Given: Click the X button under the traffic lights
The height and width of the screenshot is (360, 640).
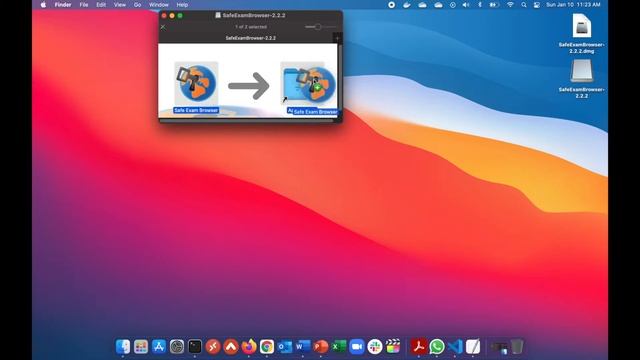Looking at the screenshot, I should tap(163, 27).
